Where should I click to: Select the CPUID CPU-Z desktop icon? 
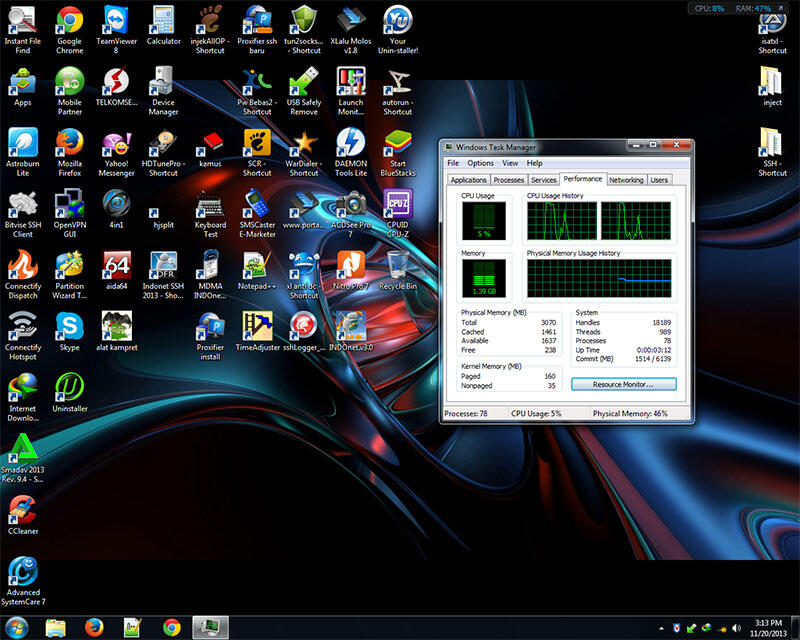click(398, 213)
